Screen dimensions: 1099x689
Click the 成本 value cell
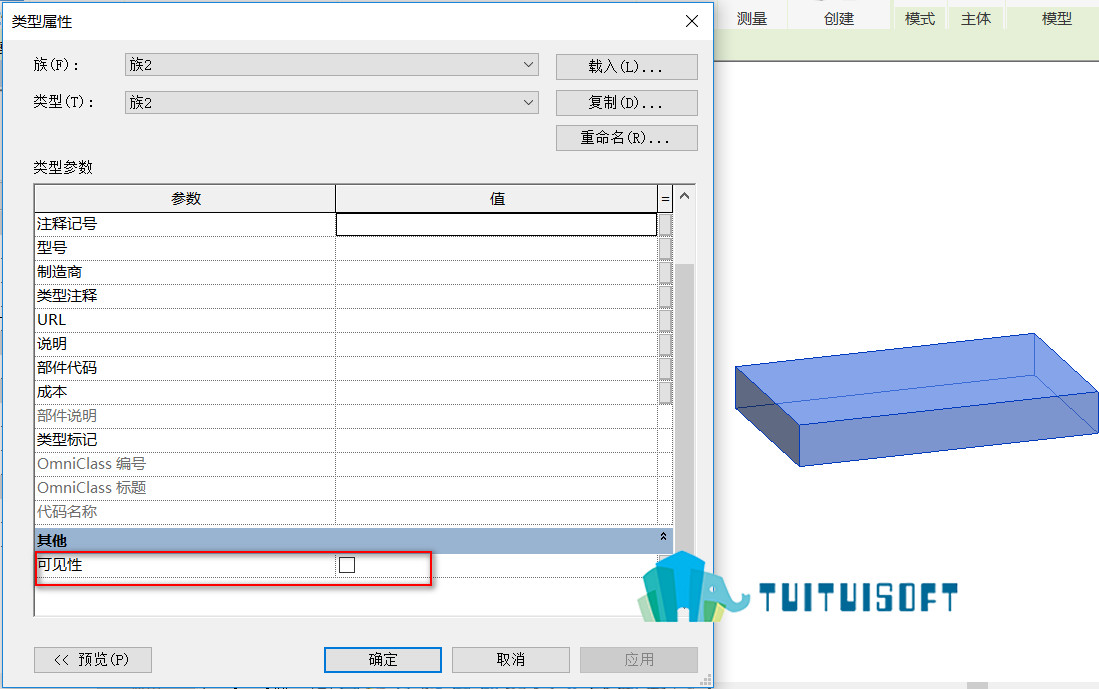496,392
